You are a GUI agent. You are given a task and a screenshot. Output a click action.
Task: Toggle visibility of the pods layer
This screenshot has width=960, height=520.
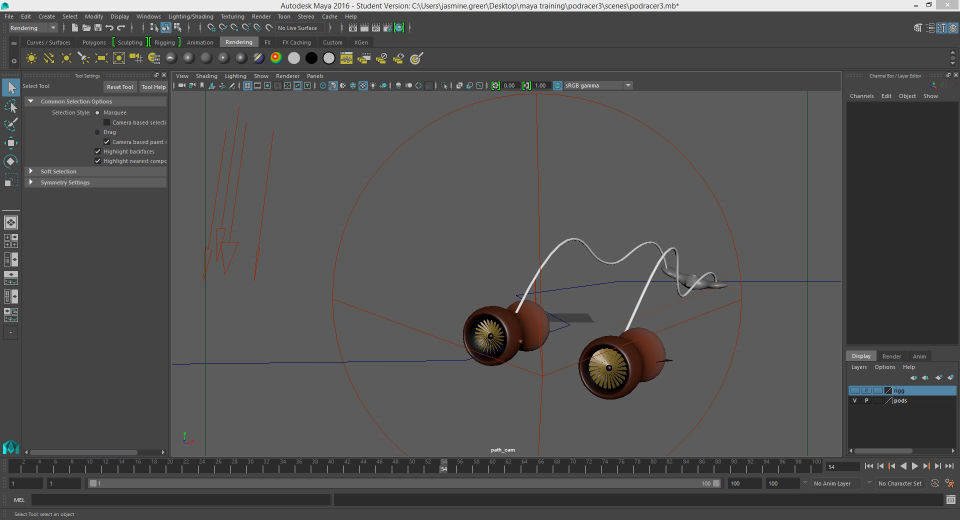tap(854, 400)
